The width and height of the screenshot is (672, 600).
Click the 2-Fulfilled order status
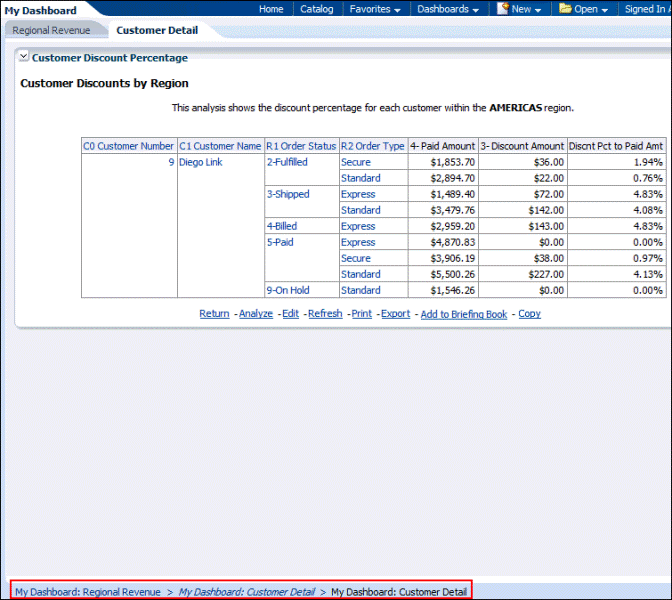coord(287,162)
